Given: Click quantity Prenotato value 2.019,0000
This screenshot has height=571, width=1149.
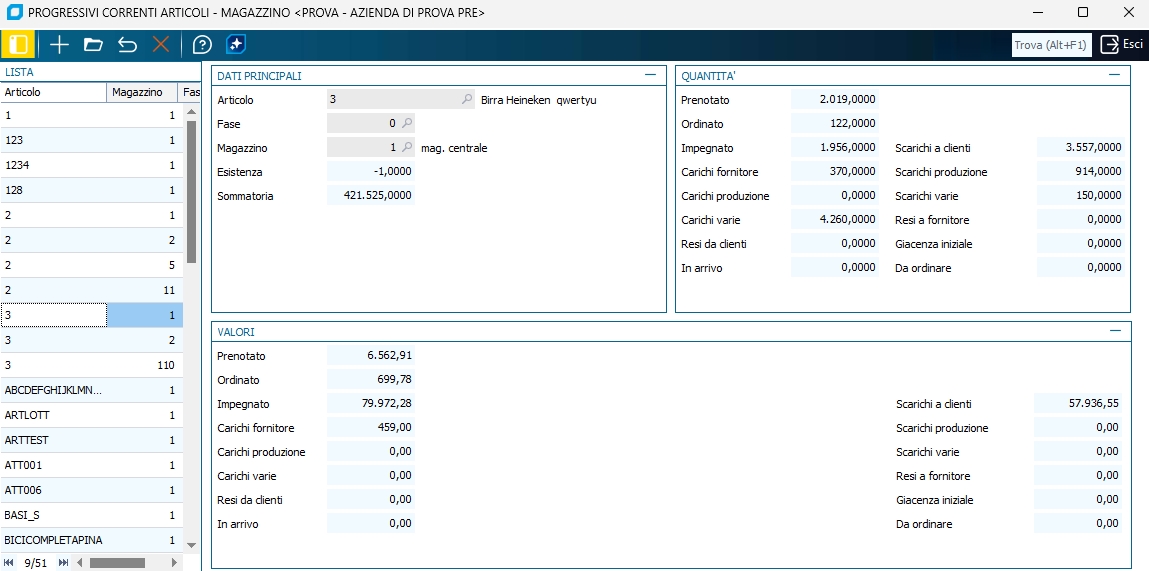Looking at the screenshot, I should pyautogui.click(x=835, y=99).
